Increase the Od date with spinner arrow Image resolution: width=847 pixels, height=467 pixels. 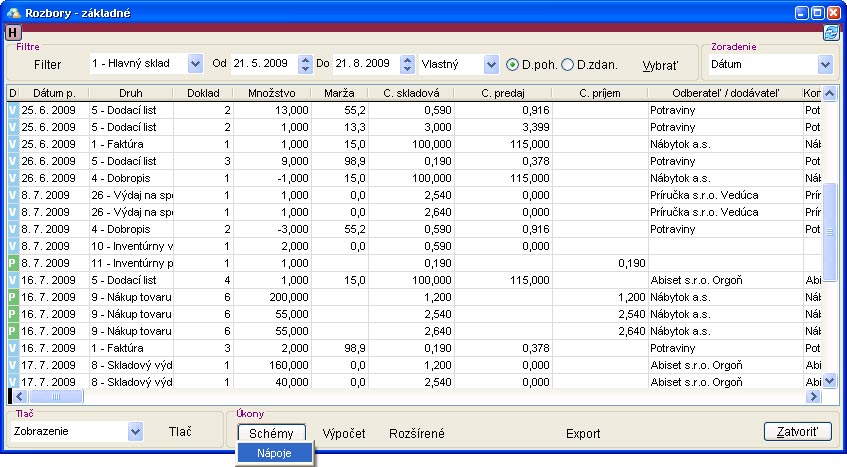tap(303, 58)
